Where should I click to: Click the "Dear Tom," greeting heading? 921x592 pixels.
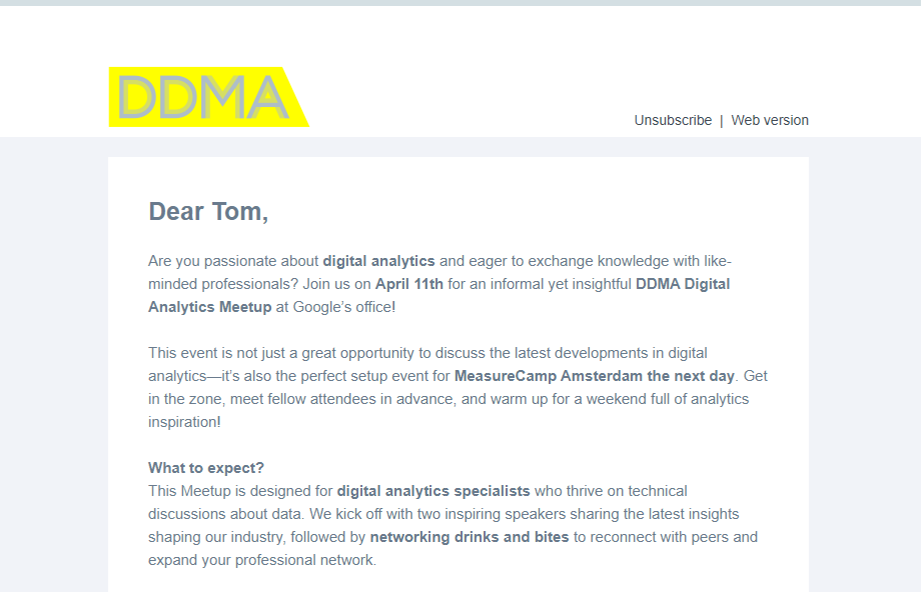pyautogui.click(x=208, y=212)
